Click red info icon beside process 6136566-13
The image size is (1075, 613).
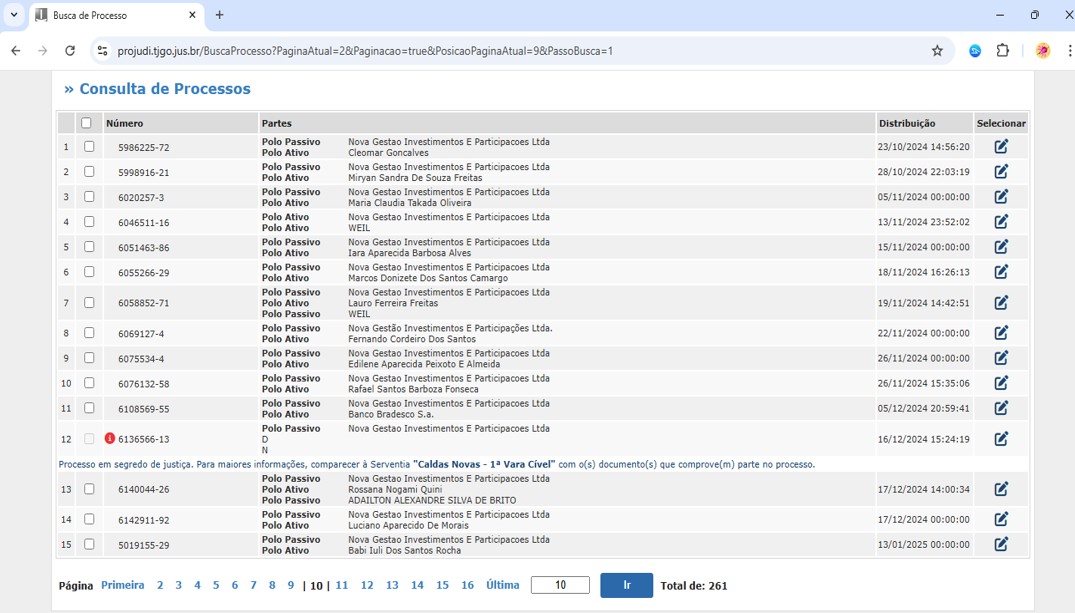110,439
